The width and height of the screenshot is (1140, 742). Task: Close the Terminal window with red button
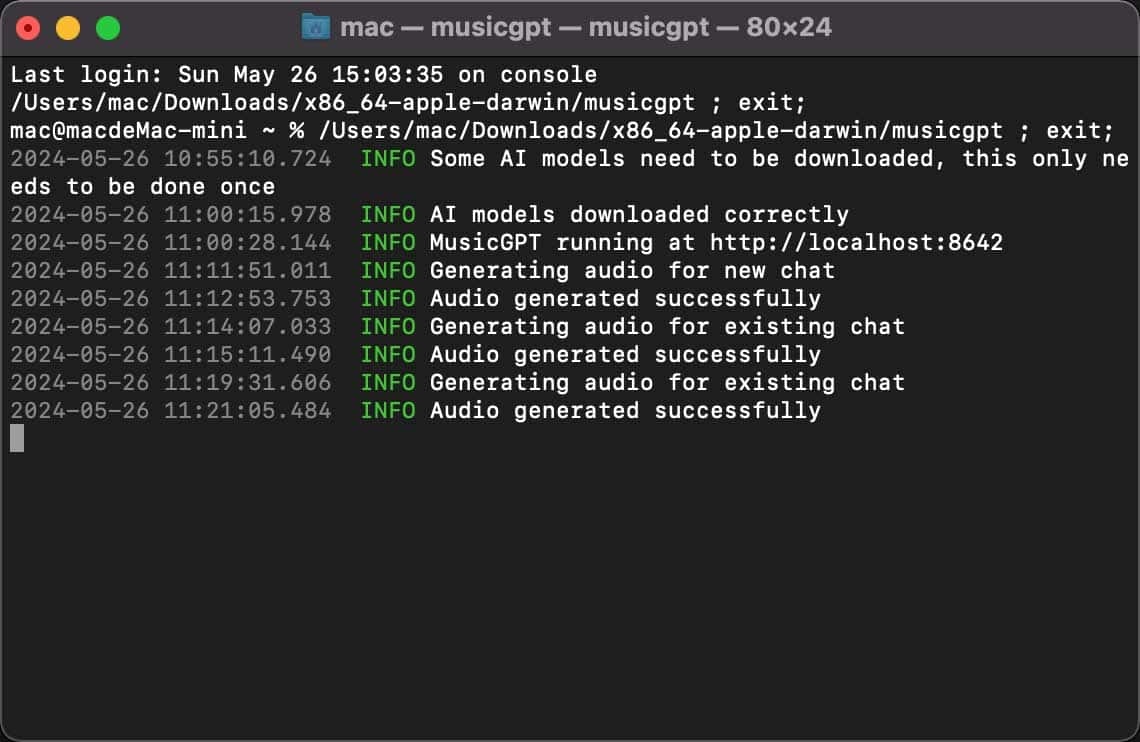[x=28, y=28]
